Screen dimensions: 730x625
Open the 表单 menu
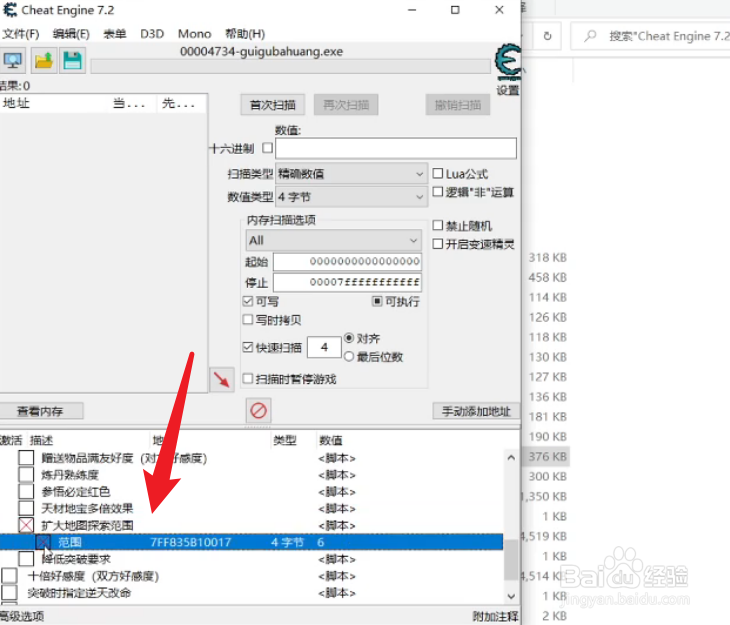click(115, 34)
